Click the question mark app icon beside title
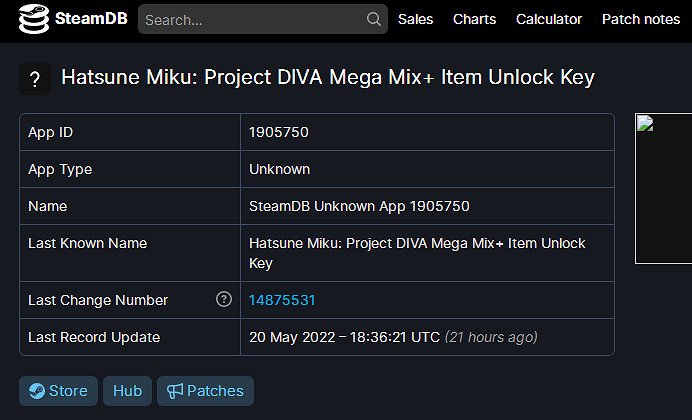 pyautogui.click(x=35, y=80)
